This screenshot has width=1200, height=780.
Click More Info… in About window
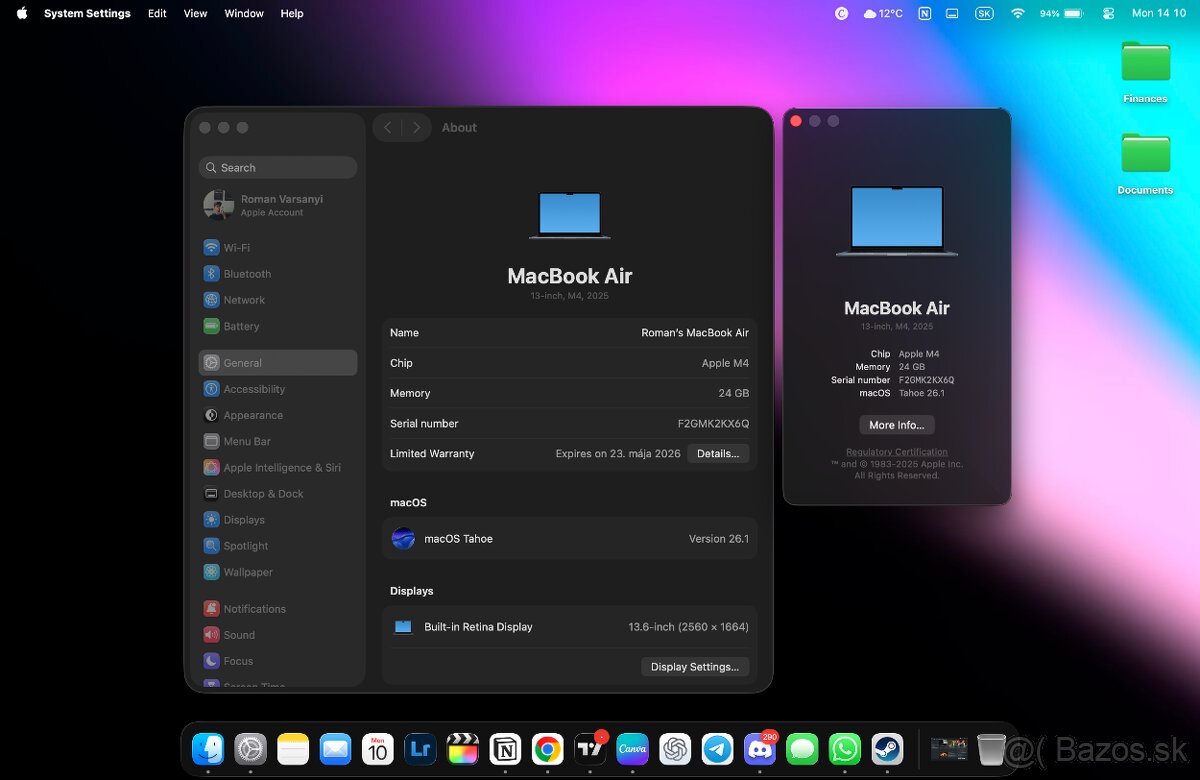896,425
